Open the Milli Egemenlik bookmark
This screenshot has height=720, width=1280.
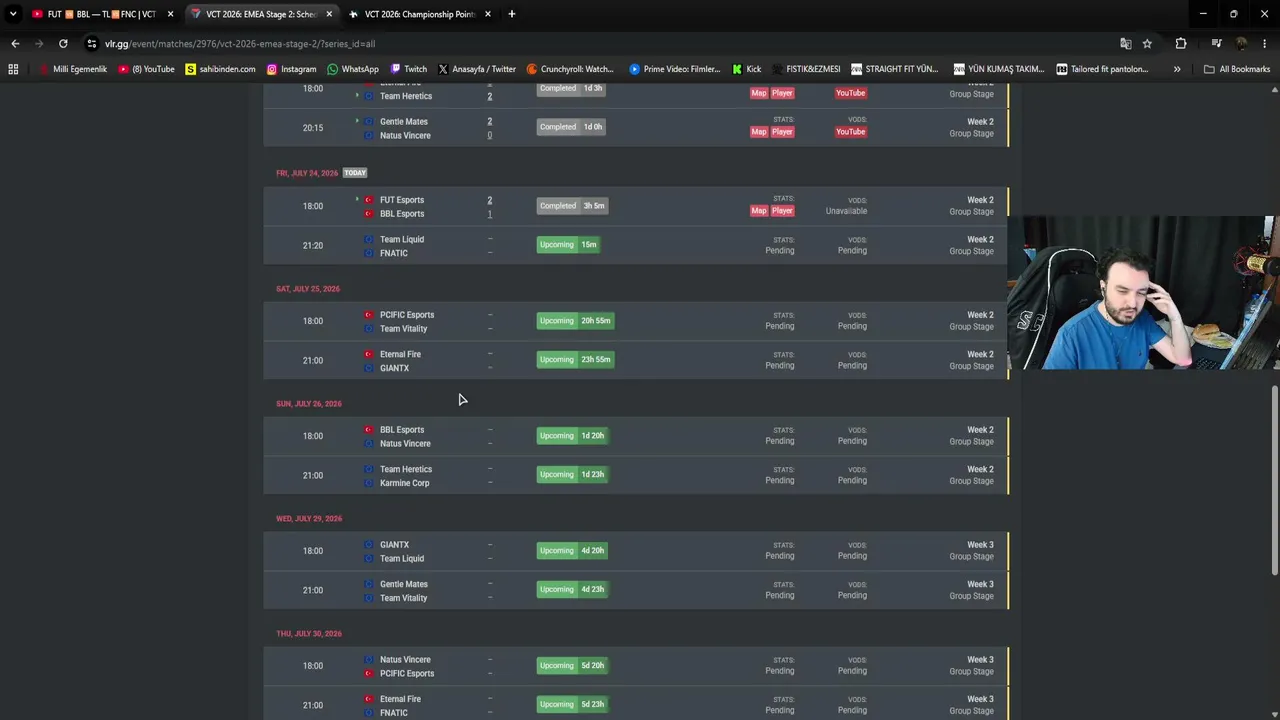pos(73,69)
